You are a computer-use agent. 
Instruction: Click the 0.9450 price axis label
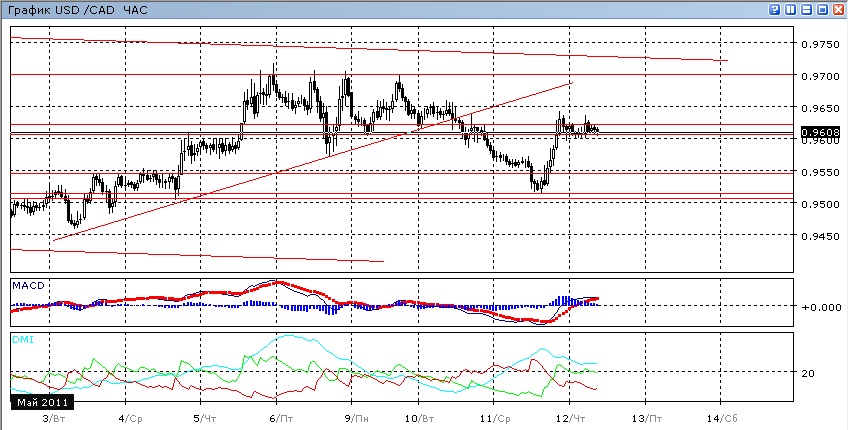click(820, 236)
